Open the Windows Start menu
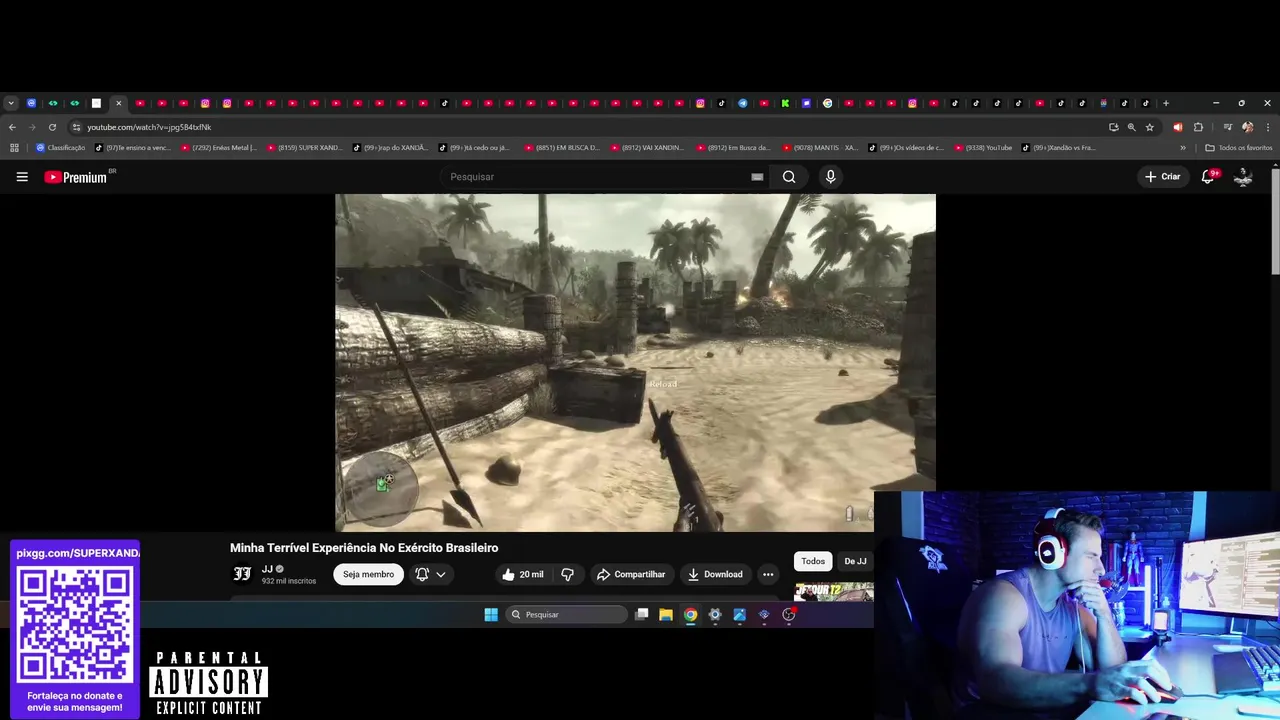Image resolution: width=1280 pixels, height=720 pixels. tap(491, 615)
